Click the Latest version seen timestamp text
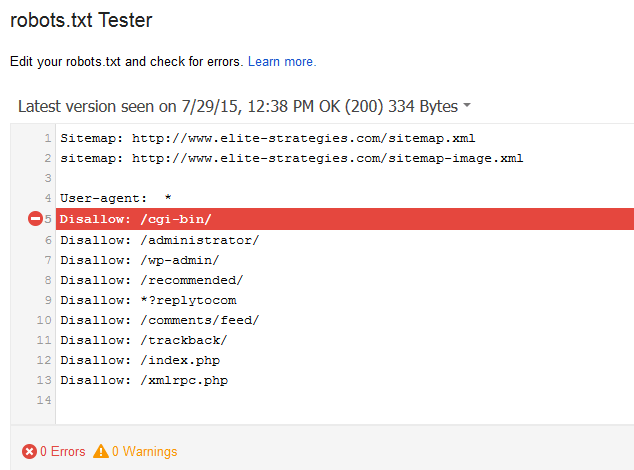The height and width of the screenshot is (470, 634). coord(237,106)
